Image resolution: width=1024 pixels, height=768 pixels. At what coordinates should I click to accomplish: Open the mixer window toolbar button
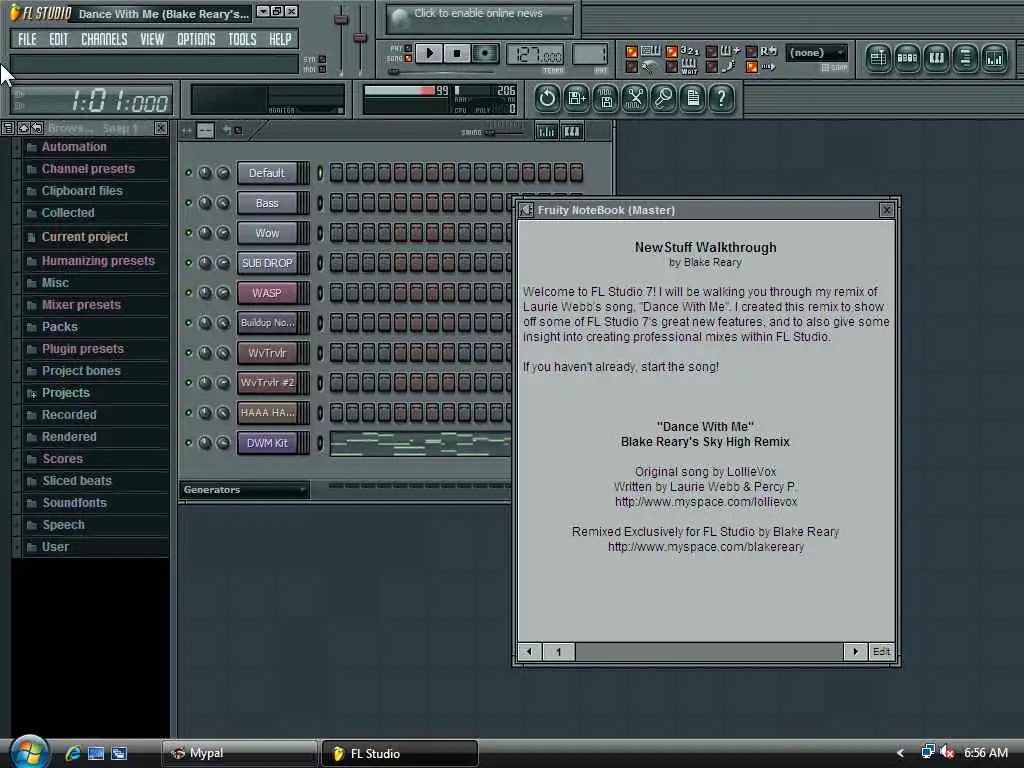coord(995,59)
